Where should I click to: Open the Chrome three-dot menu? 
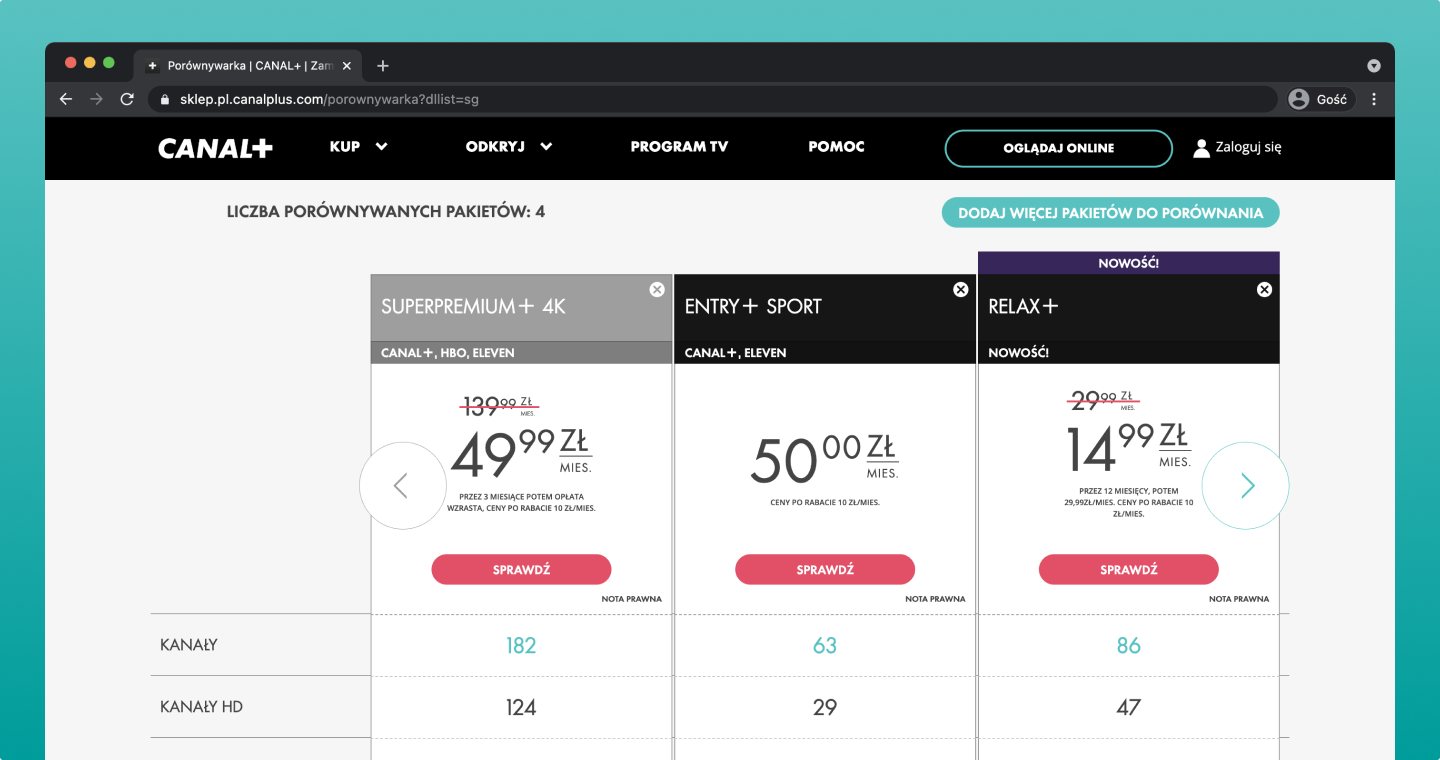click(x=1374, y=99)
